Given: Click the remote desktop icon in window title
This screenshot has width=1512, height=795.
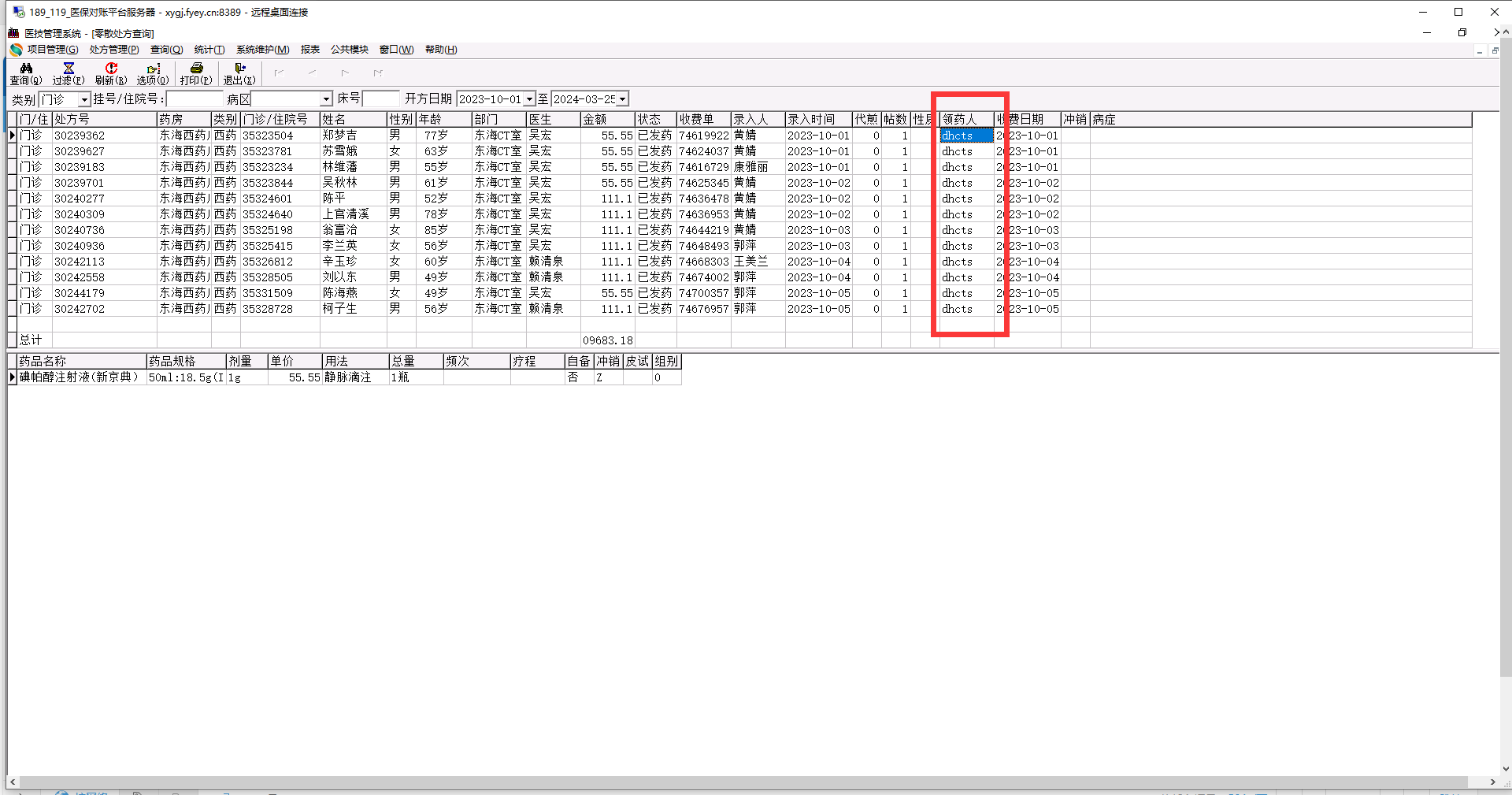Looking at the screenshot, I should (x=19, y=12).
